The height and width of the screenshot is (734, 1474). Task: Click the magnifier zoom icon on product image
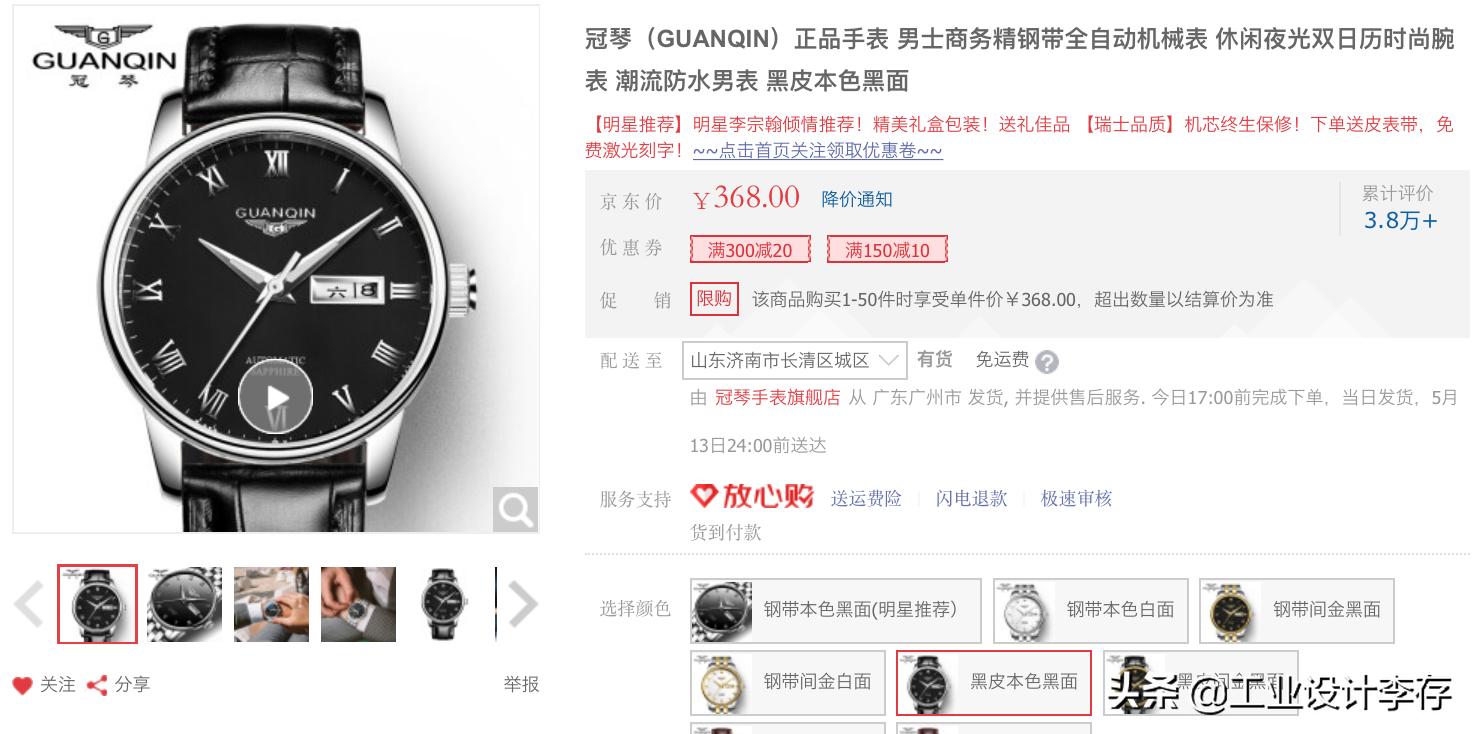click(515, 509)
